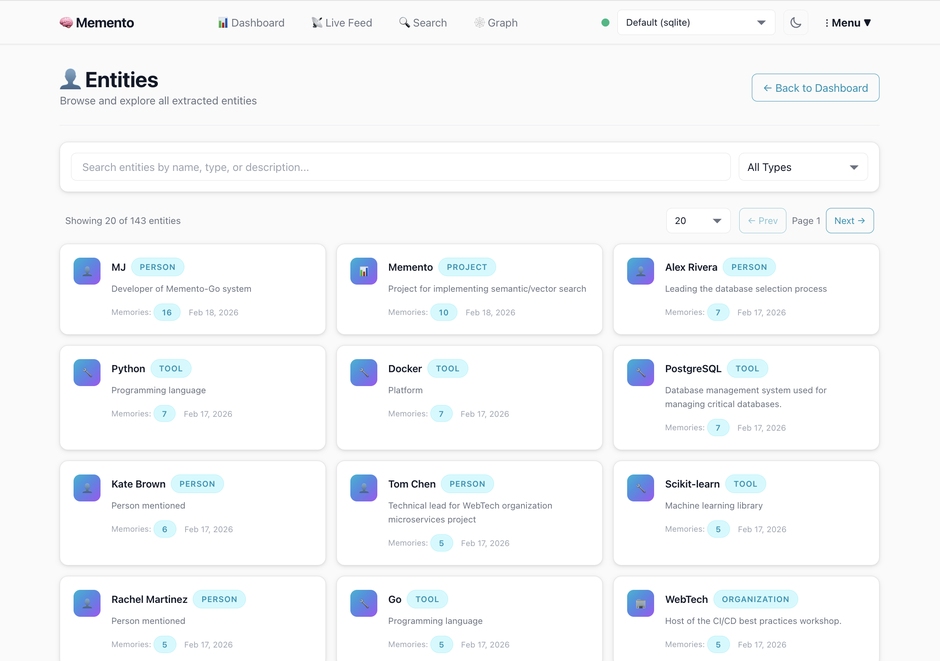940x661 pixels.
Task: Open the Default (sqlite) database dropdown
Action: tap(695, 23)
